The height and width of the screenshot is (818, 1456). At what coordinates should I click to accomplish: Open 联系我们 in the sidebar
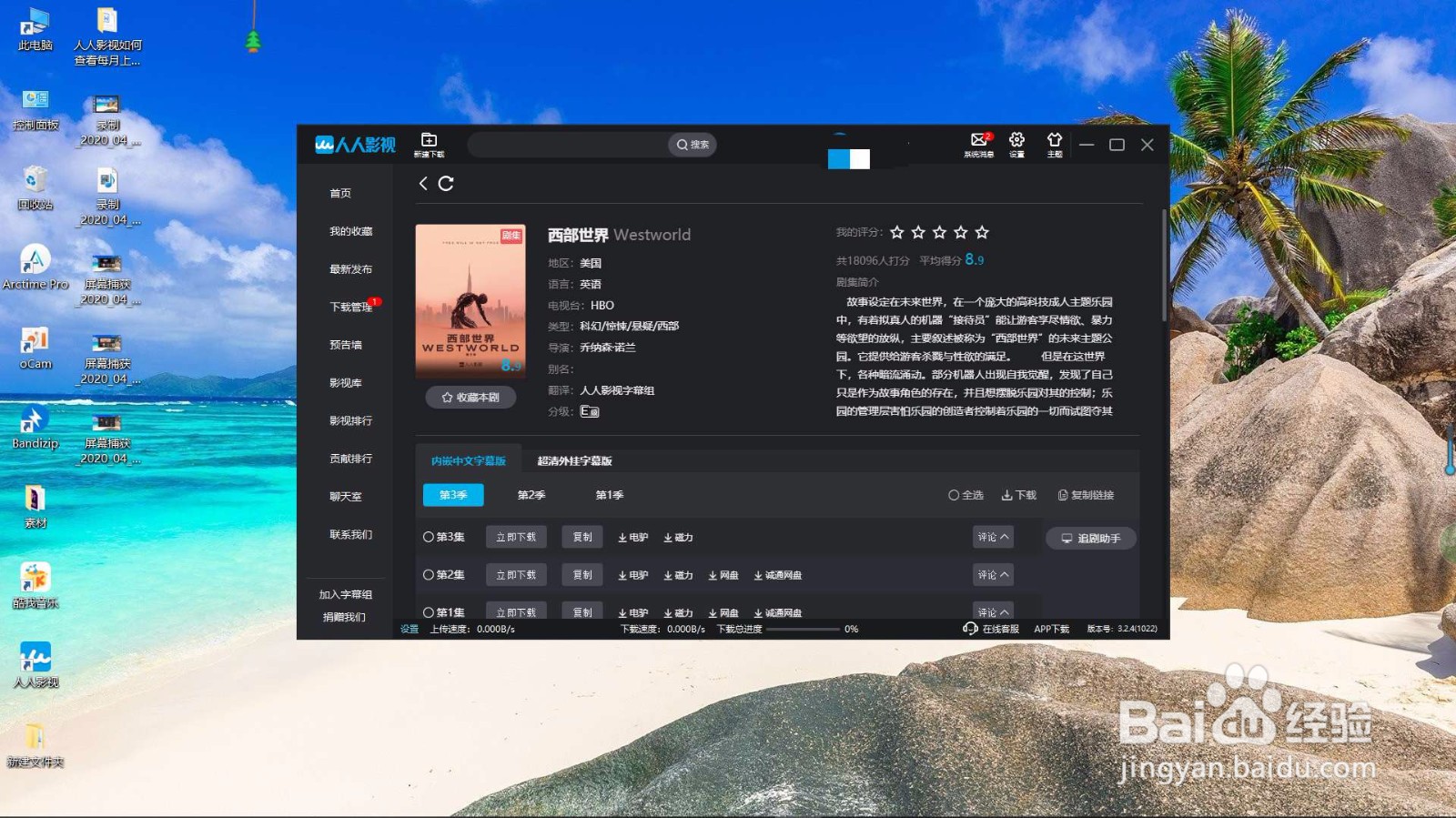coord(350,534)
